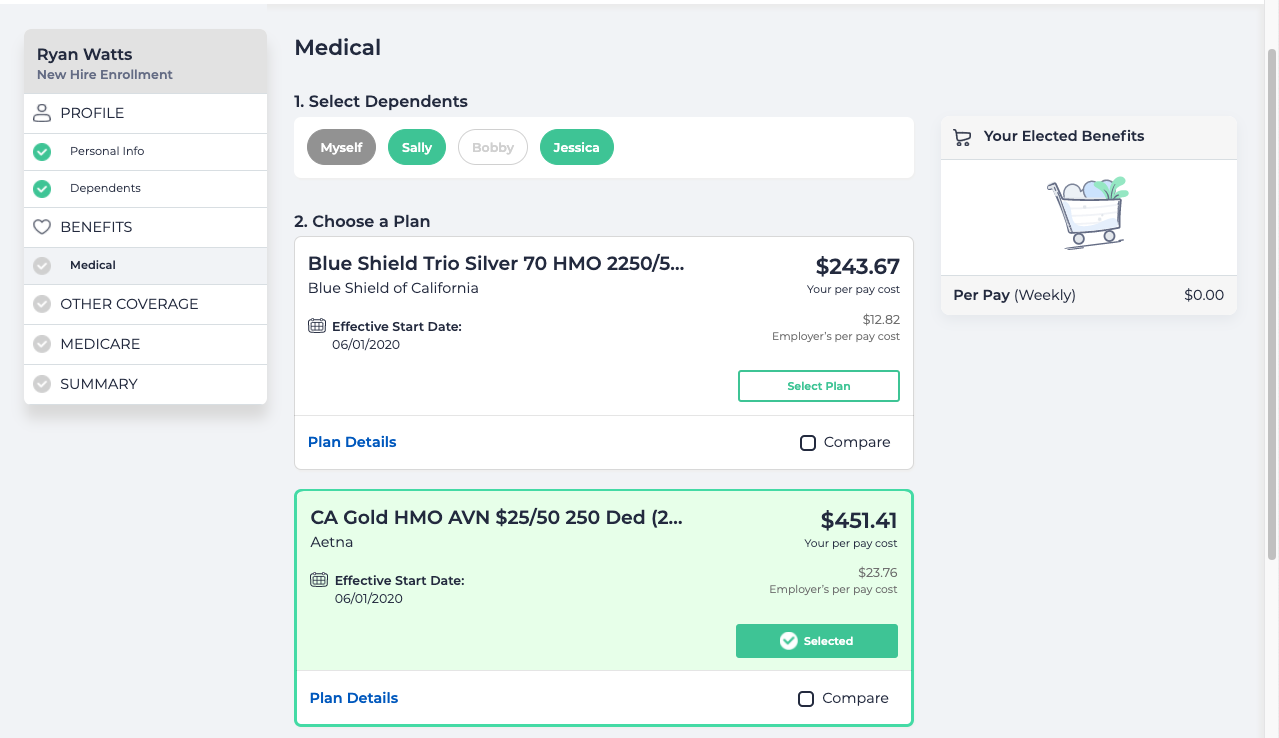
Task: Click the shopping cart icon in Elected Benefits
Action: tap(963, 137)
